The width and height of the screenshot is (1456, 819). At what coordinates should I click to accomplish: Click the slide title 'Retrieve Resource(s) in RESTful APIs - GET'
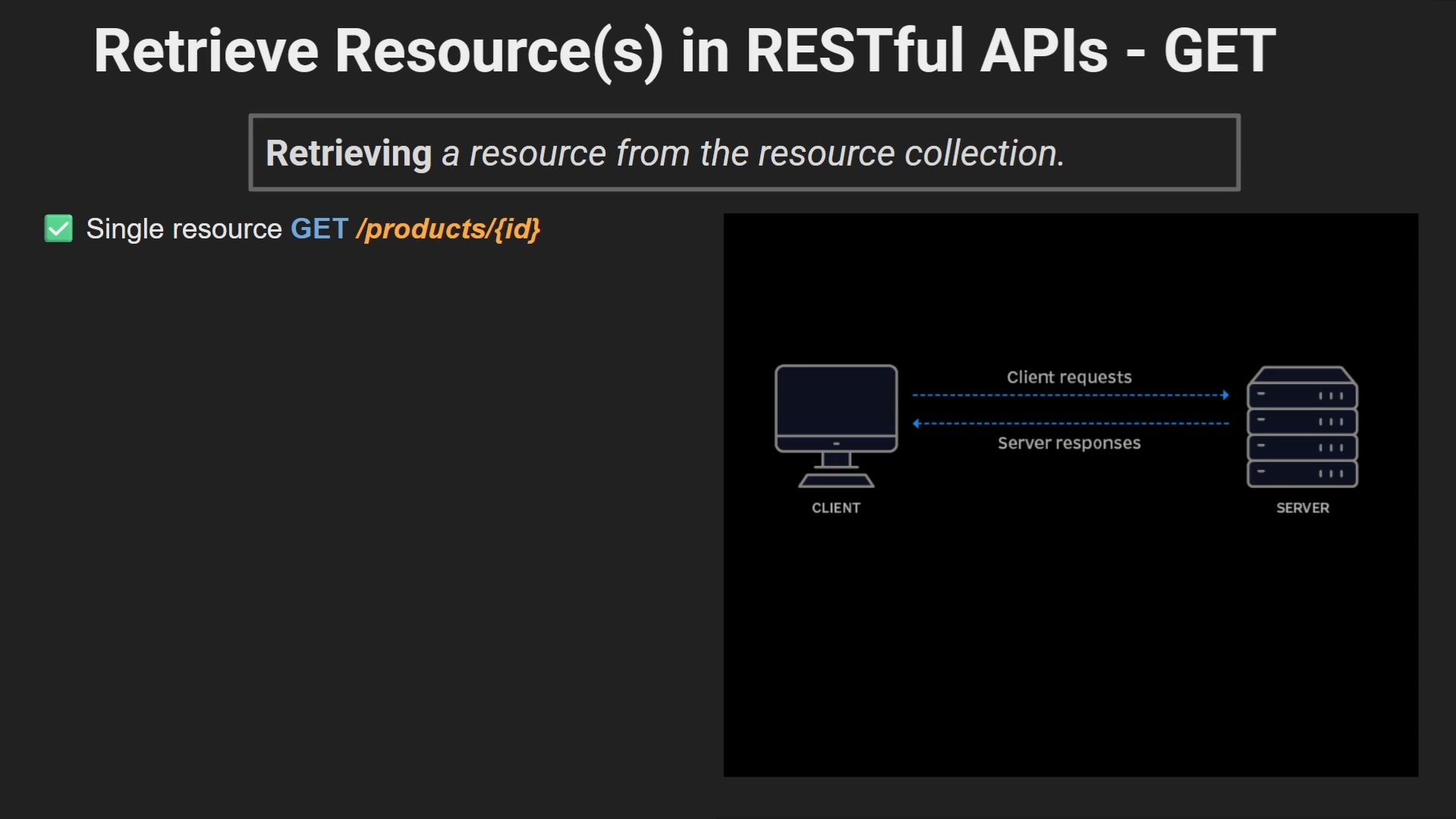685,52
